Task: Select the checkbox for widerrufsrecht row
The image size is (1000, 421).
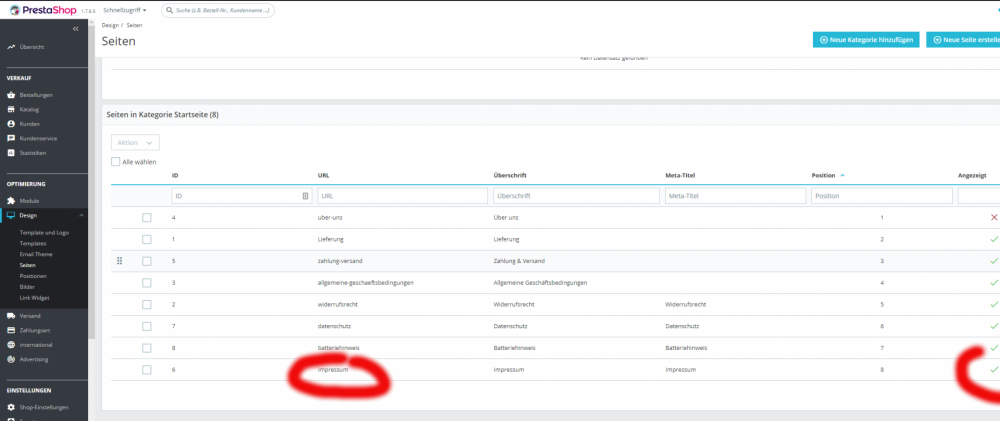Action: pos(147,304)
